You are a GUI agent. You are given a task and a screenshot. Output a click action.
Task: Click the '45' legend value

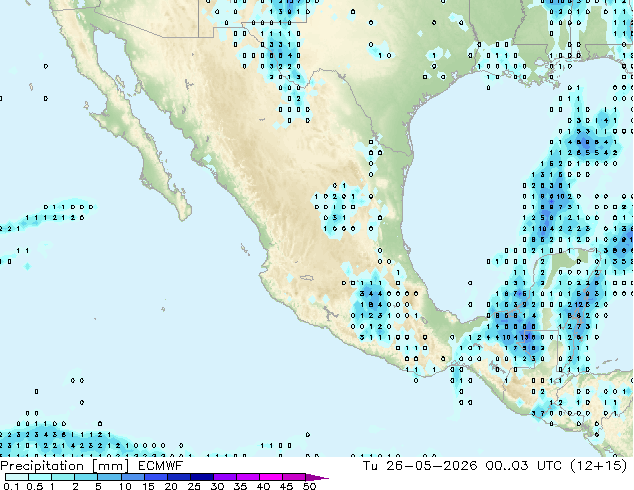click(x=286, y=486)
